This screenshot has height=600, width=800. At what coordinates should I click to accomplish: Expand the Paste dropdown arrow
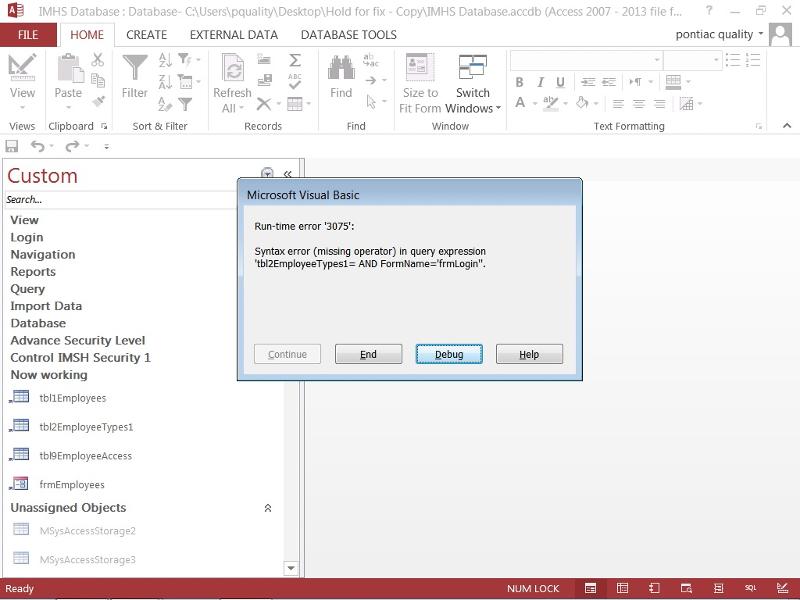click(68, 108)
